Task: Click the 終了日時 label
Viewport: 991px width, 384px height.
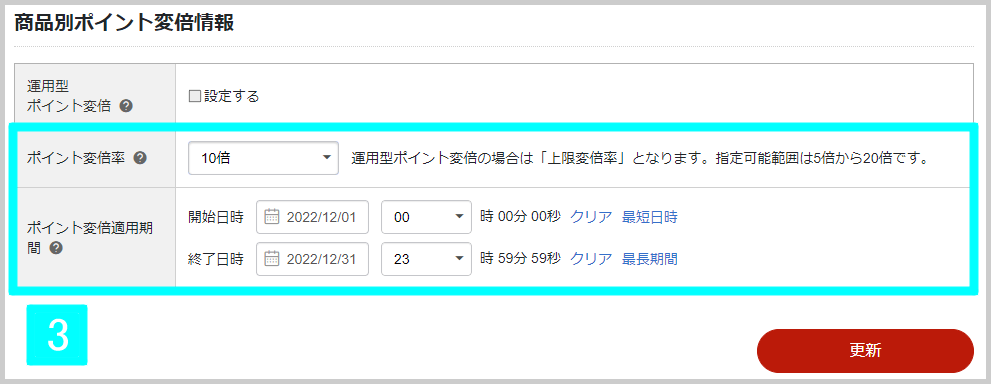Action: tap(216, 259)
